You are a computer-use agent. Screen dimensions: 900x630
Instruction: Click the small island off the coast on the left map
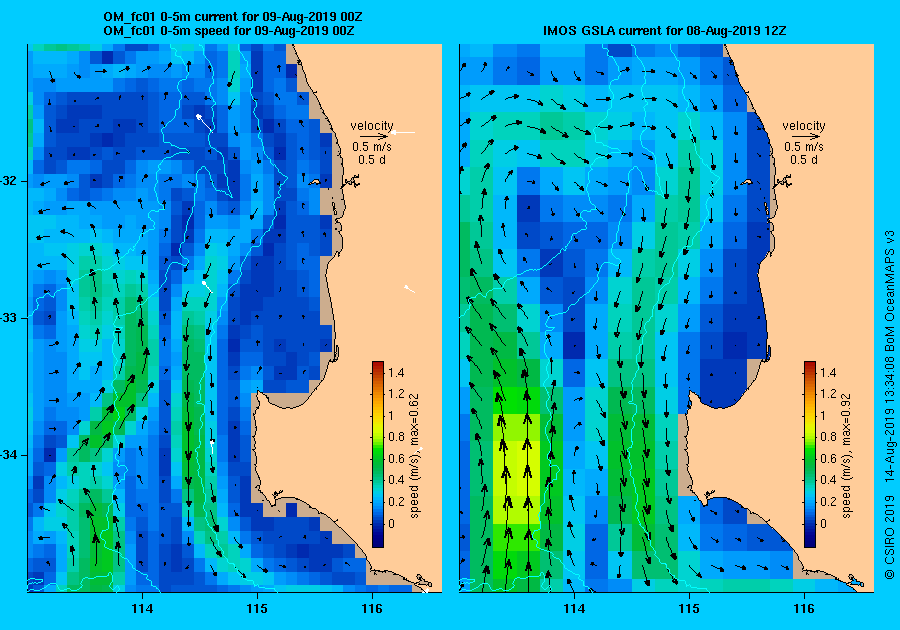315,182
